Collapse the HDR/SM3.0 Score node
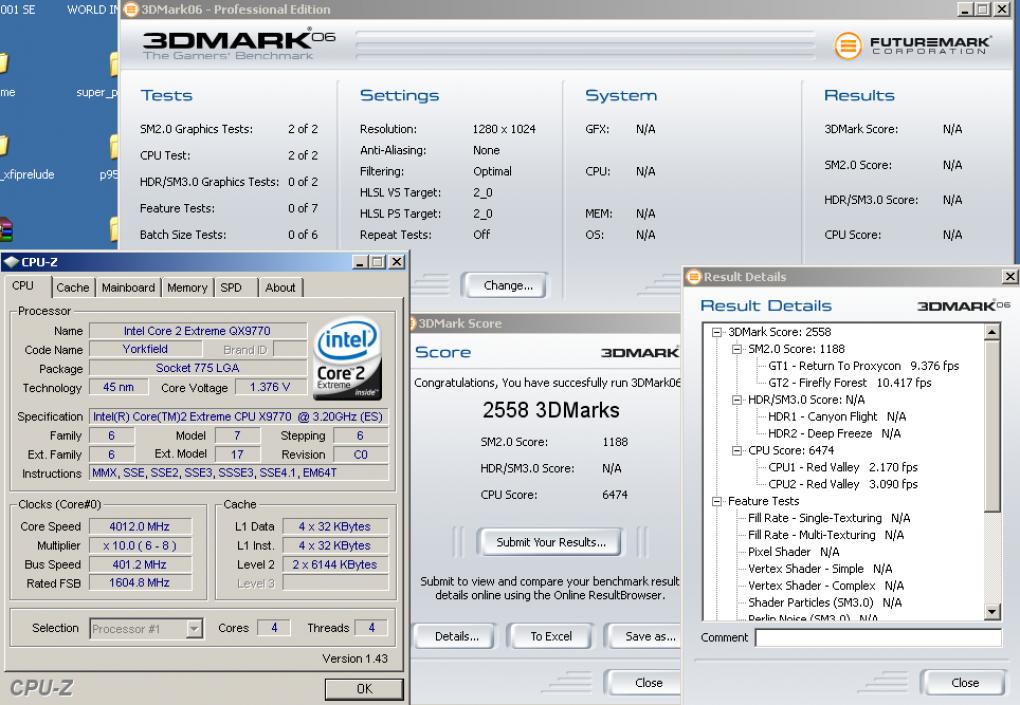The image size is (1020, 705). click(737, 400)
